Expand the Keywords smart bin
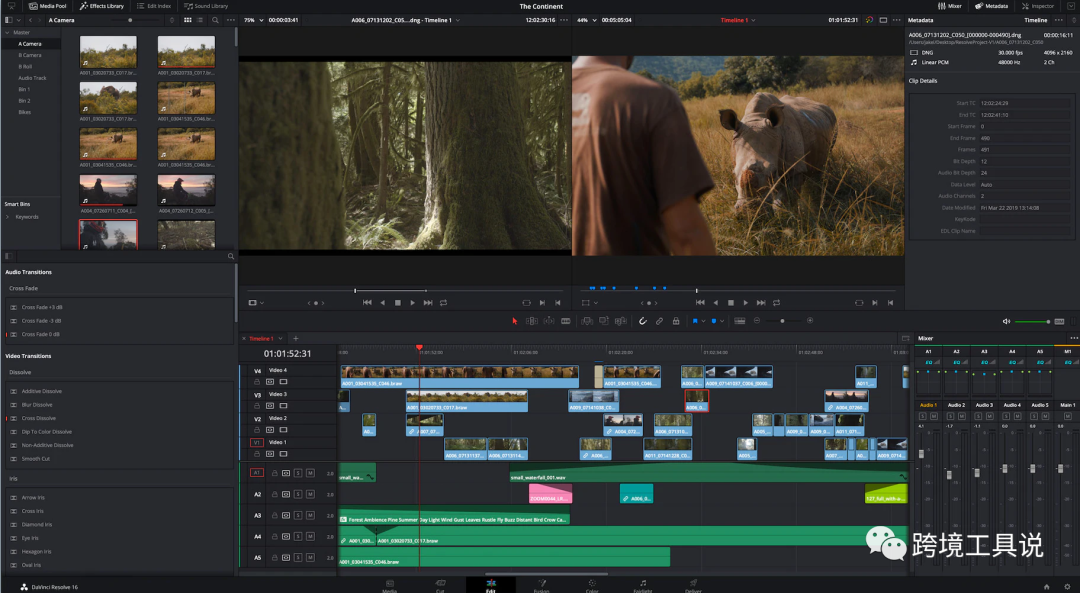Viewport: 1080px width, 593px height. click(8, 216)
